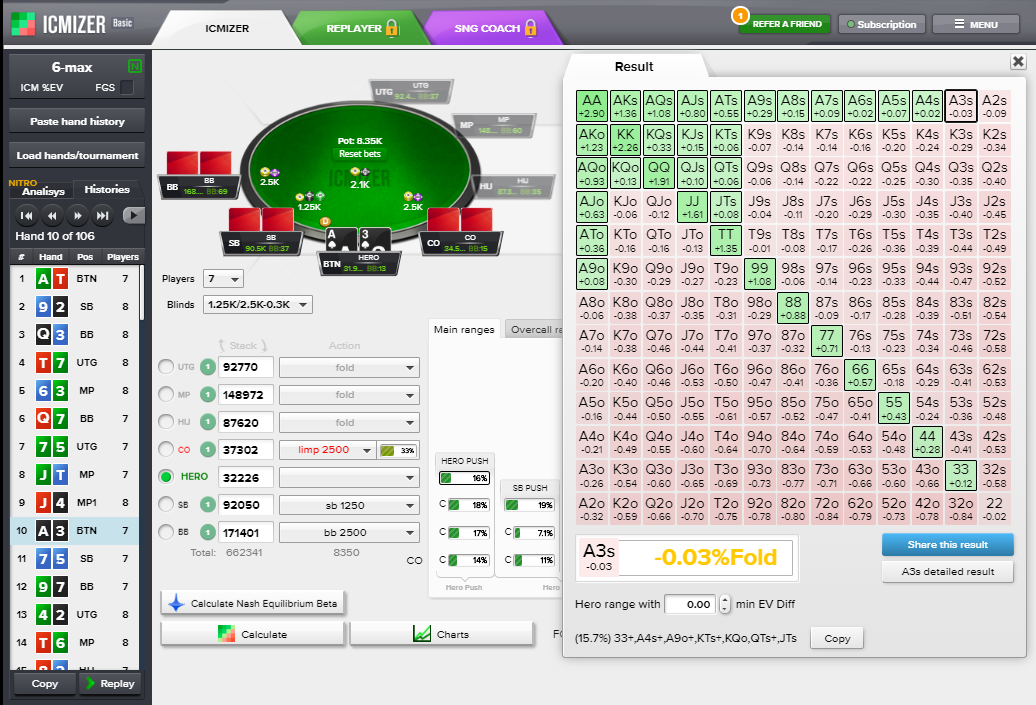
Task: Click MP green stack chip icon
Action: pyautogui.click(x=207, y=394)
